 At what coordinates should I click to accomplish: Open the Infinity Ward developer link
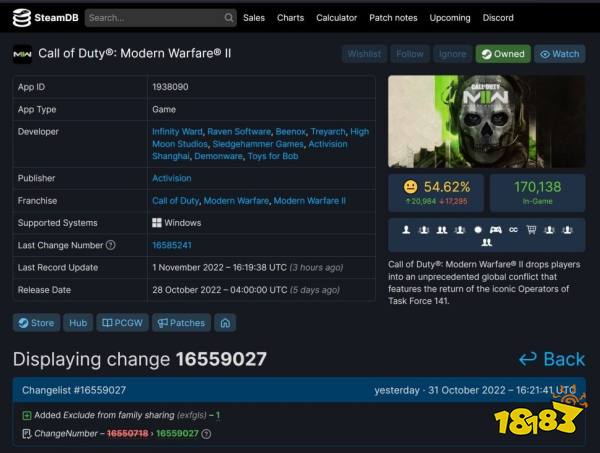tap(177, 132)
